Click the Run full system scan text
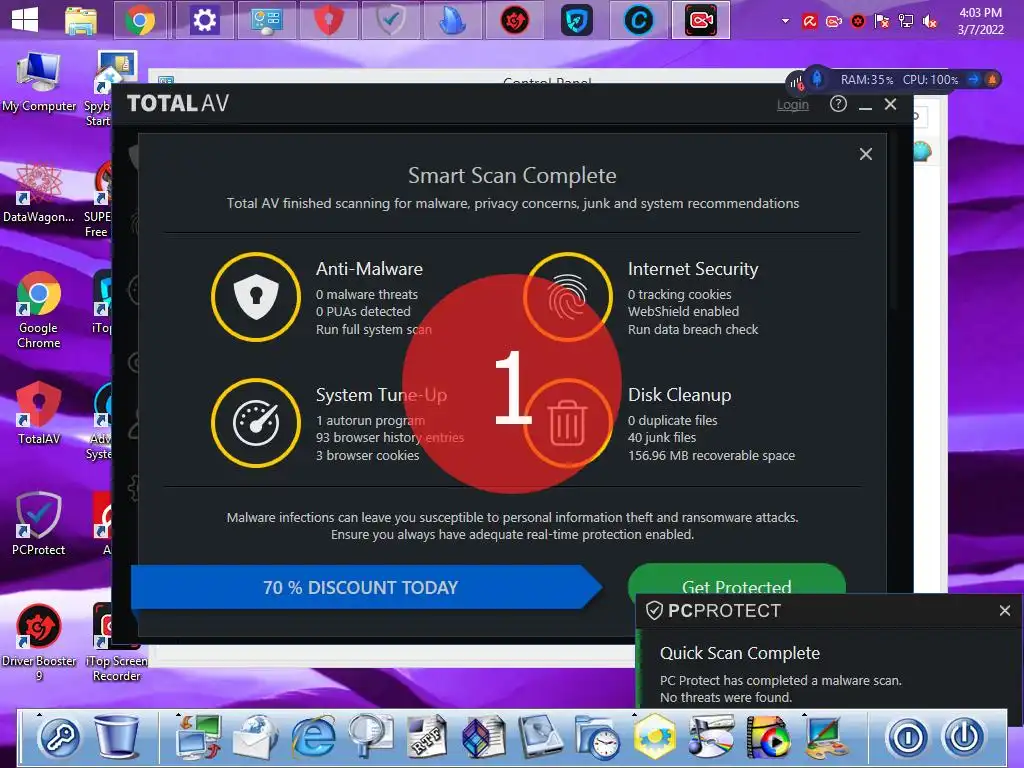 [374, 329]
